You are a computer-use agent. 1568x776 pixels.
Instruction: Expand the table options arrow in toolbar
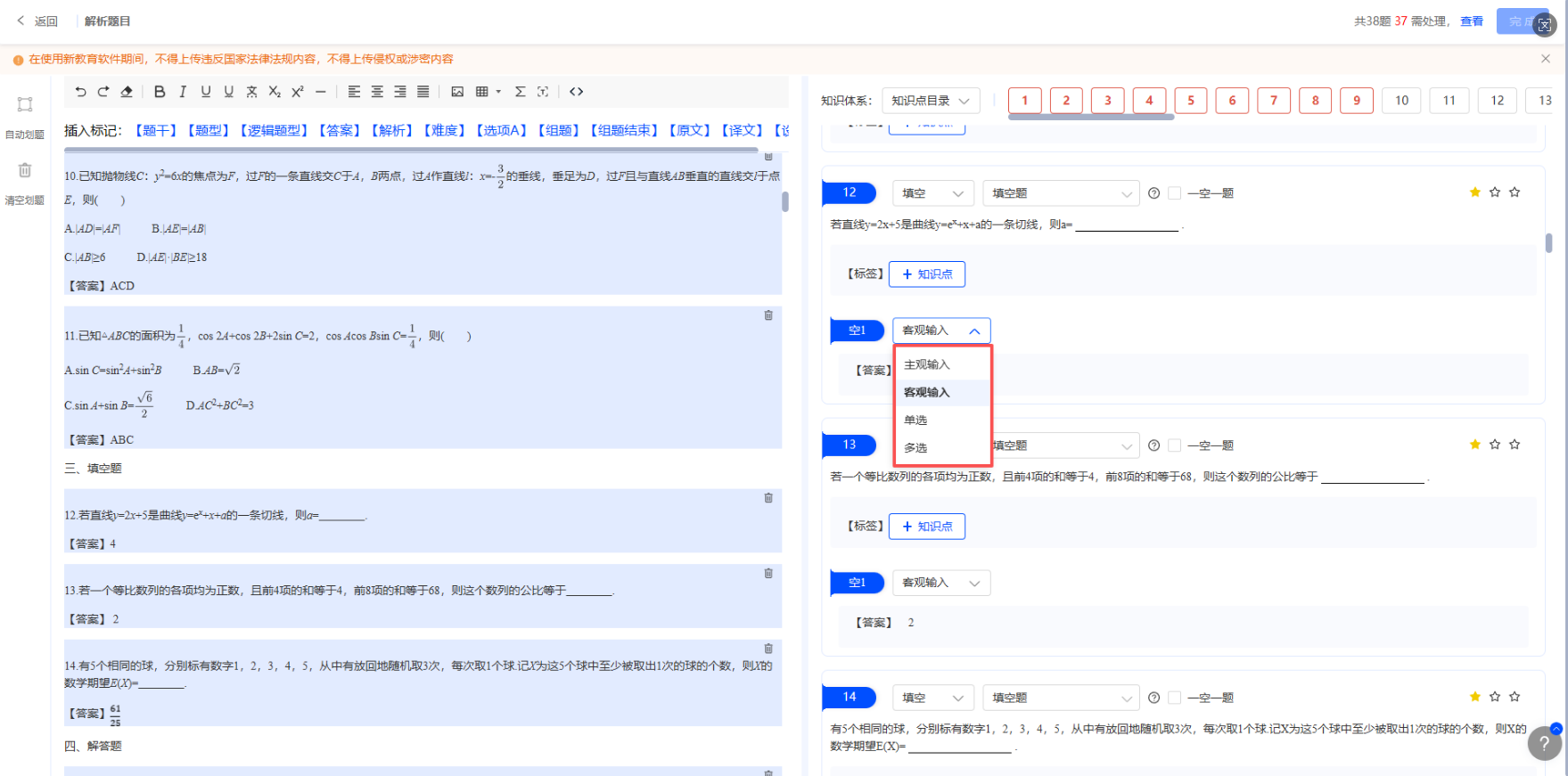click(498, 92)
